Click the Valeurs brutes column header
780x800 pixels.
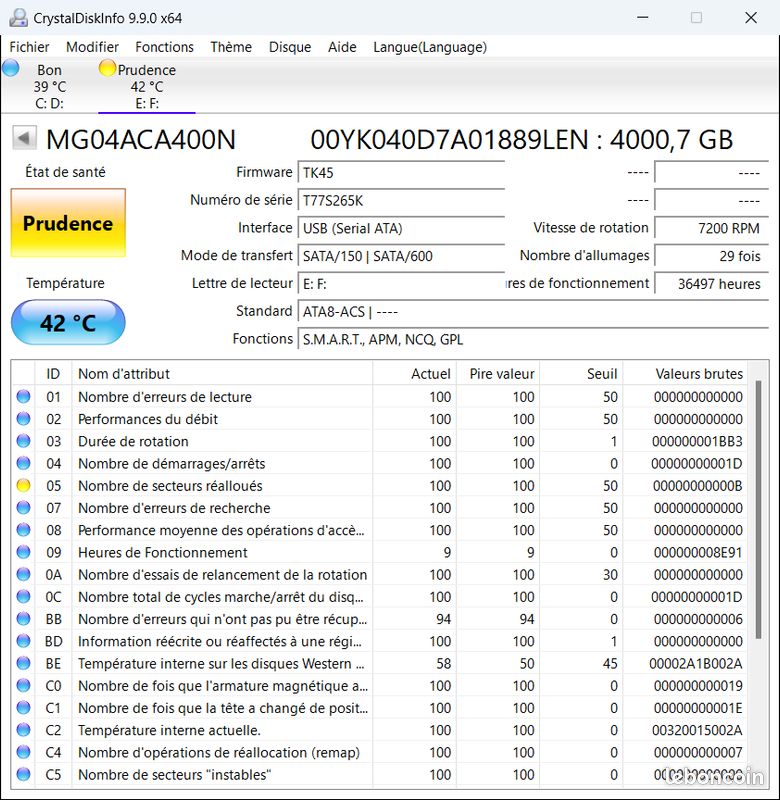pos(685,373)
